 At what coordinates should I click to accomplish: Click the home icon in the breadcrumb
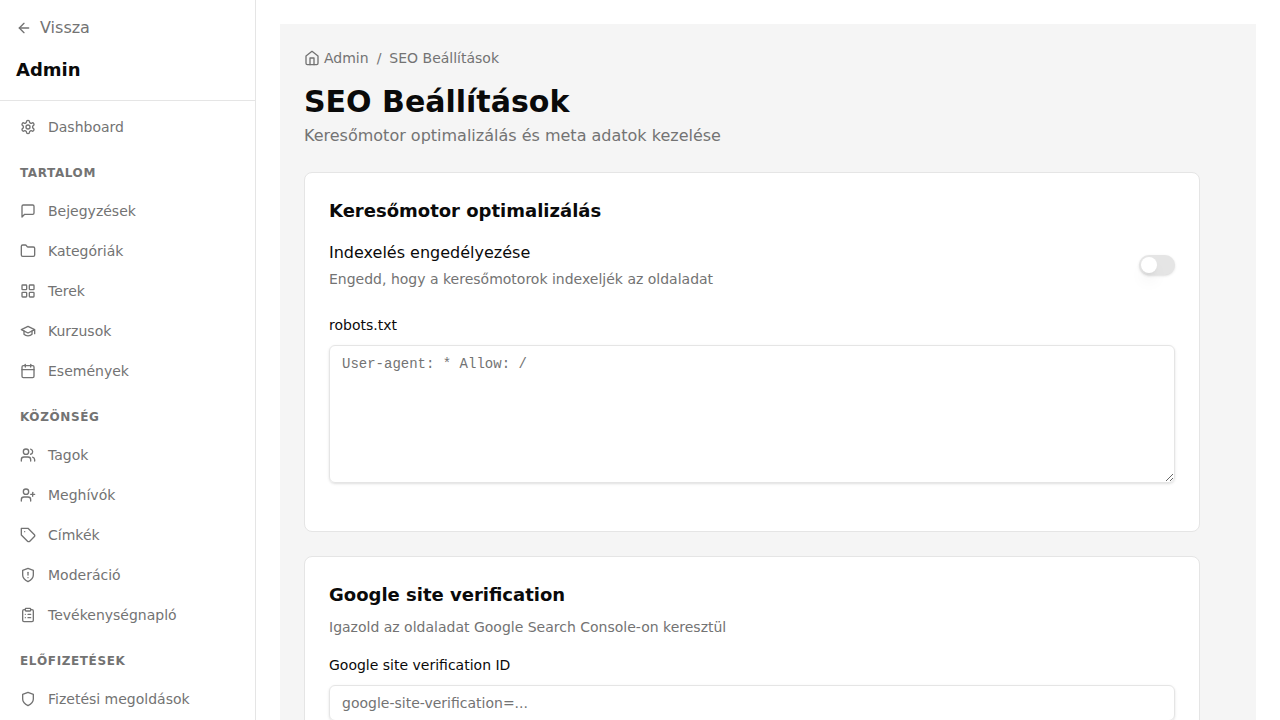click(310, 57)
